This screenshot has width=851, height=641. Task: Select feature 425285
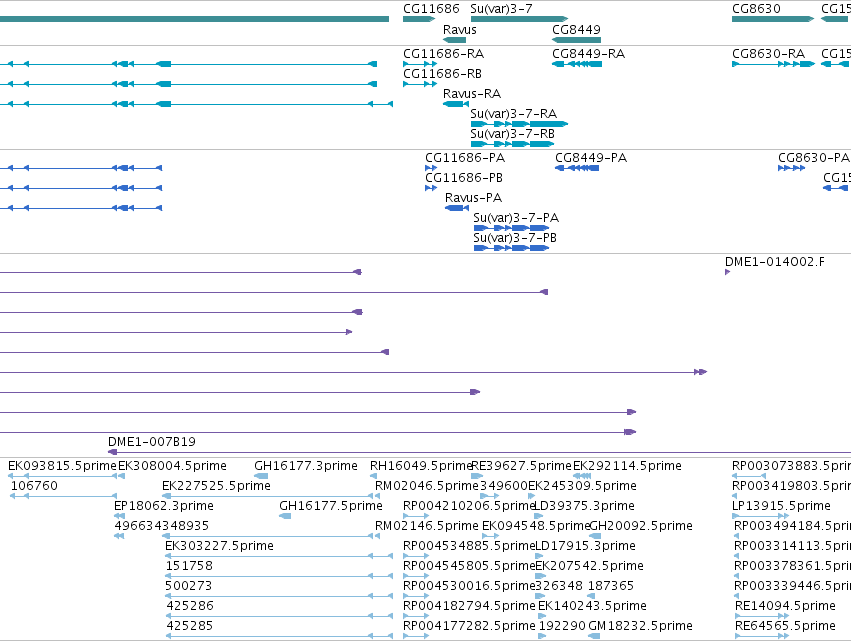point(278,636)
